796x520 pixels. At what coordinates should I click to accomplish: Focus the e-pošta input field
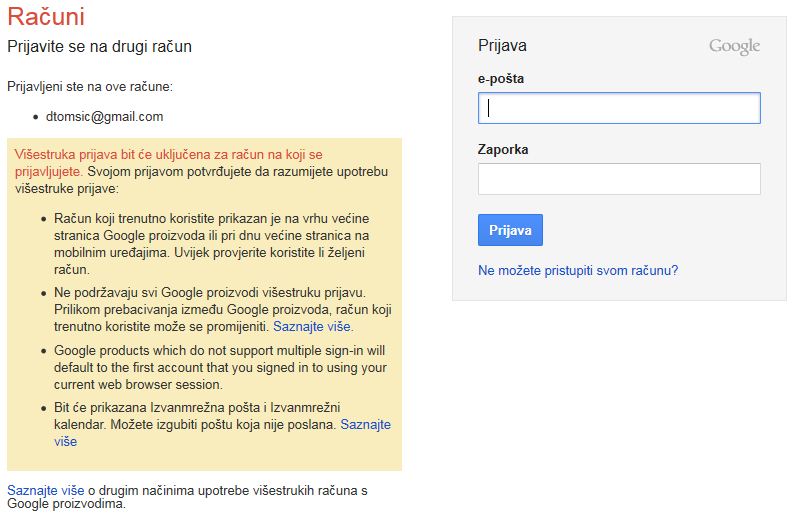[619, 108]
